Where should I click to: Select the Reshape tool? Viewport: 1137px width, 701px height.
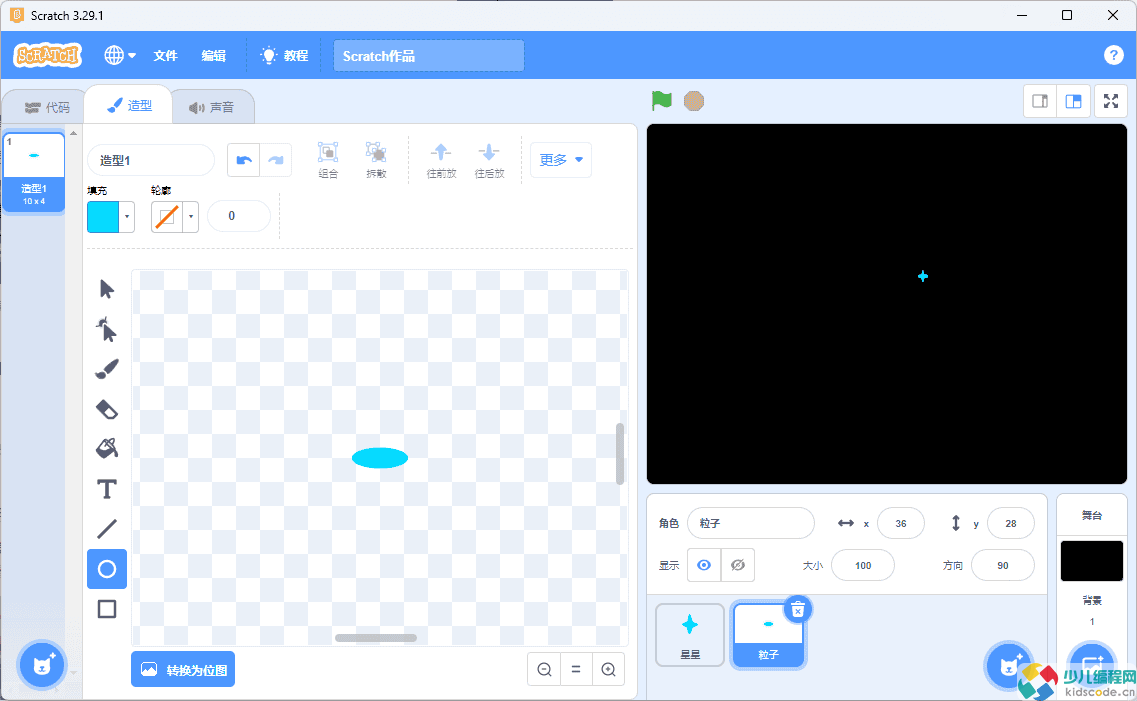pos(107,329)
